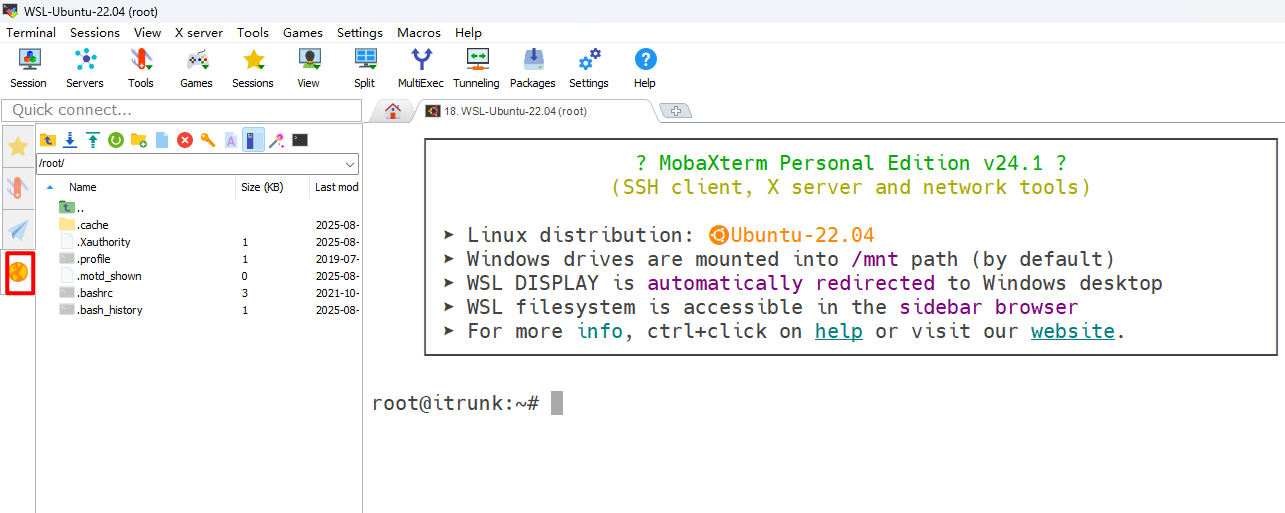This screenshot has height=513, width=1285.
Task: Click the new tab plus button
Action: [x=677, y=111]
